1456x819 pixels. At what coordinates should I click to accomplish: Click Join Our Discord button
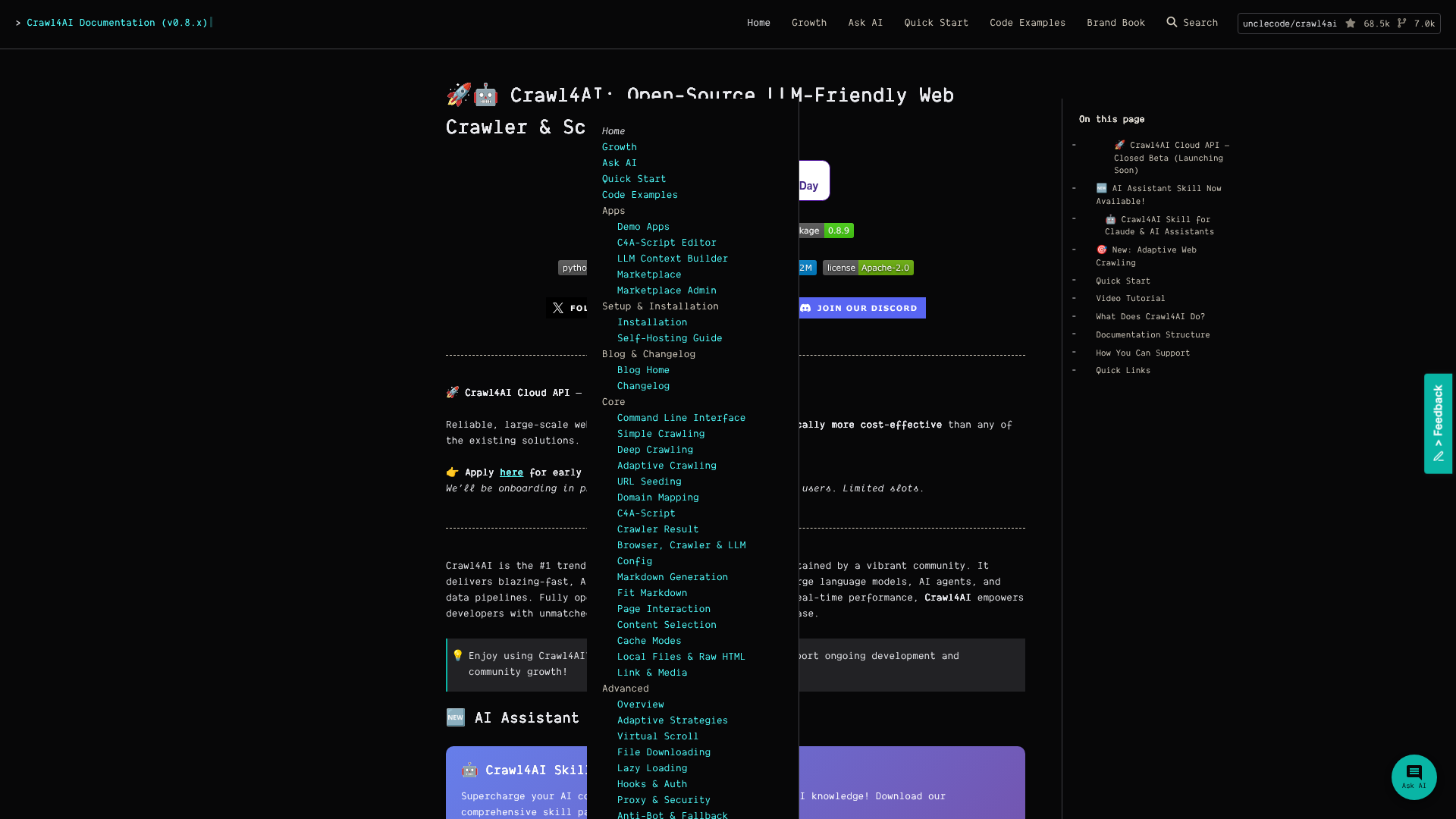coord(862,308)
